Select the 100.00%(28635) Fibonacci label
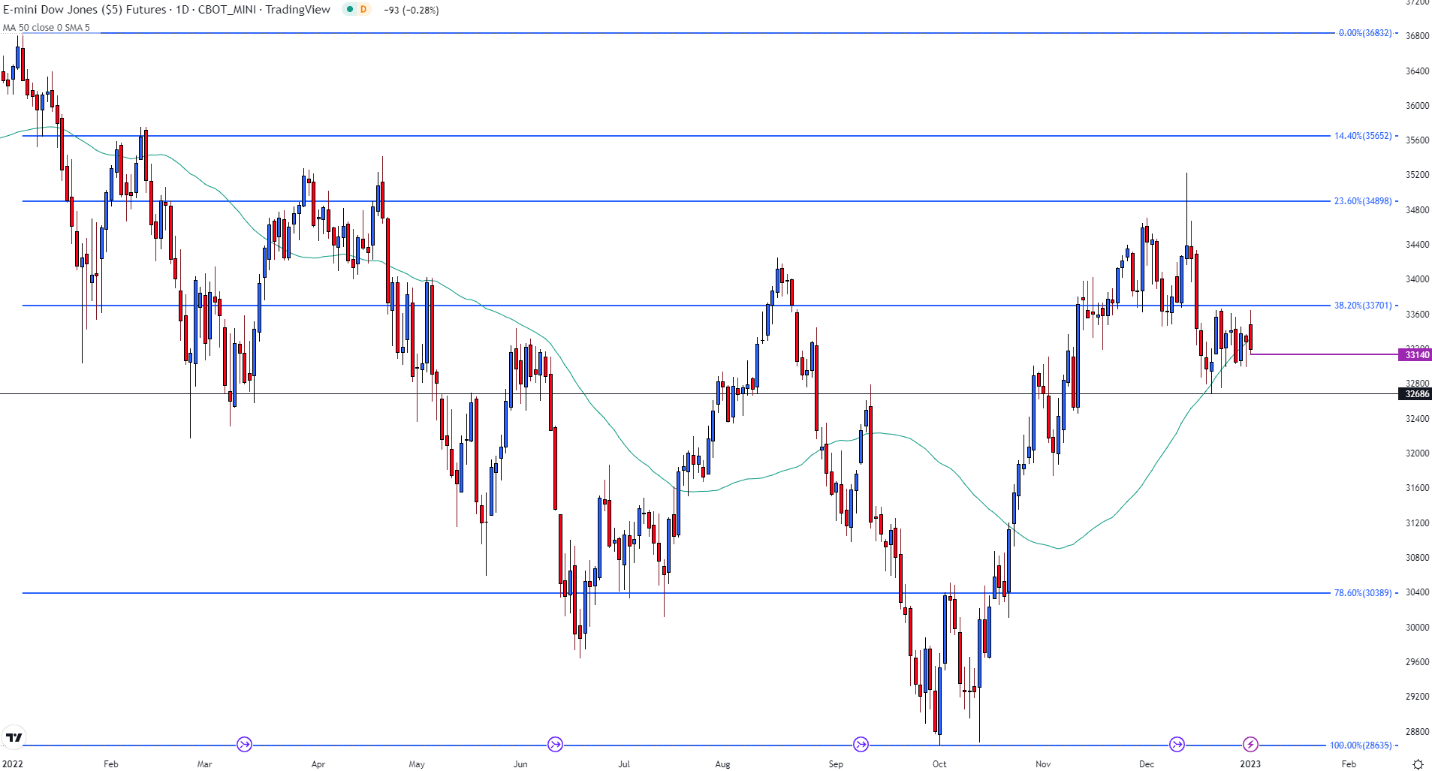The height and width of the screenshot is (771, 1432). [1361, 745]
